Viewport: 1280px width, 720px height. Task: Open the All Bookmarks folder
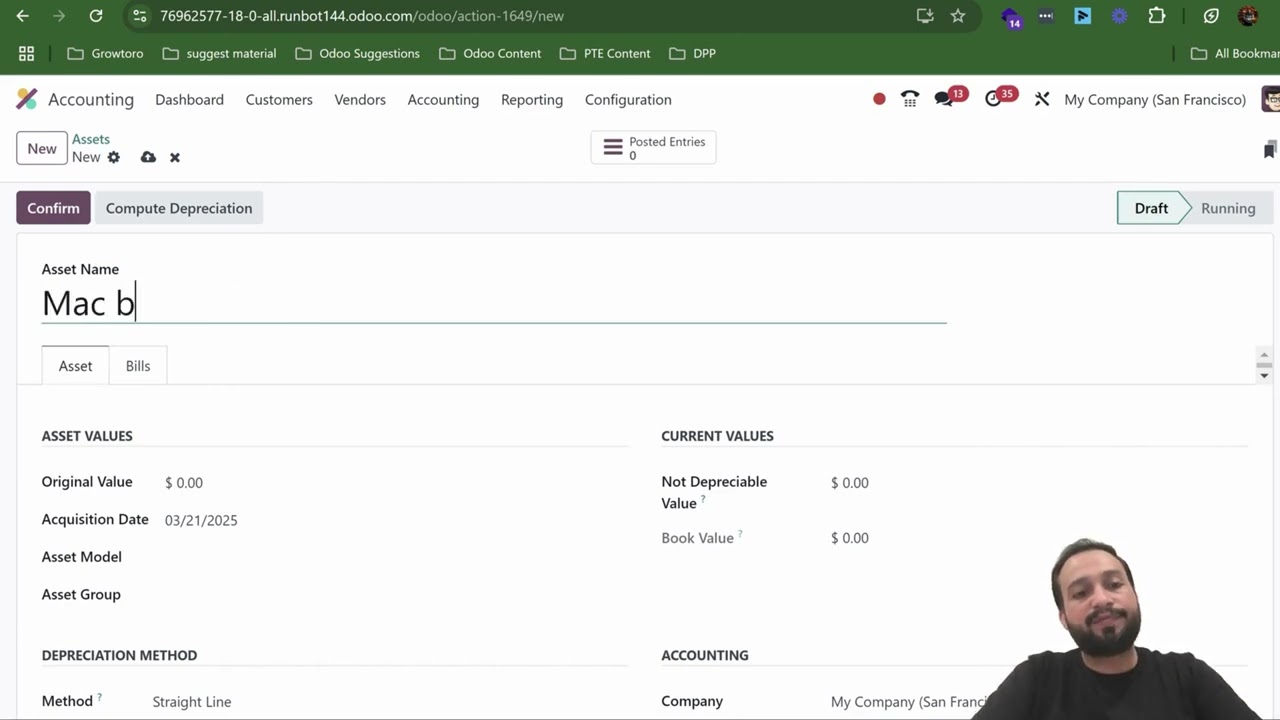coord(1235,53)
